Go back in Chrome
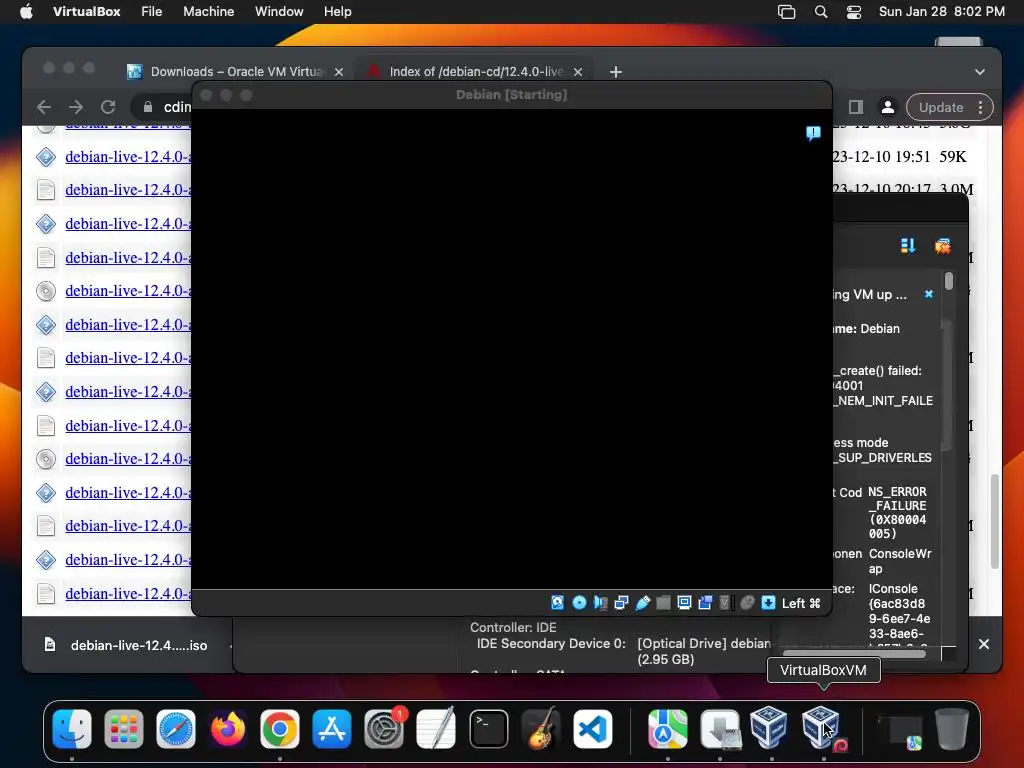Image resolution: width=1024 pixels, height=768 pixels. 44,107
